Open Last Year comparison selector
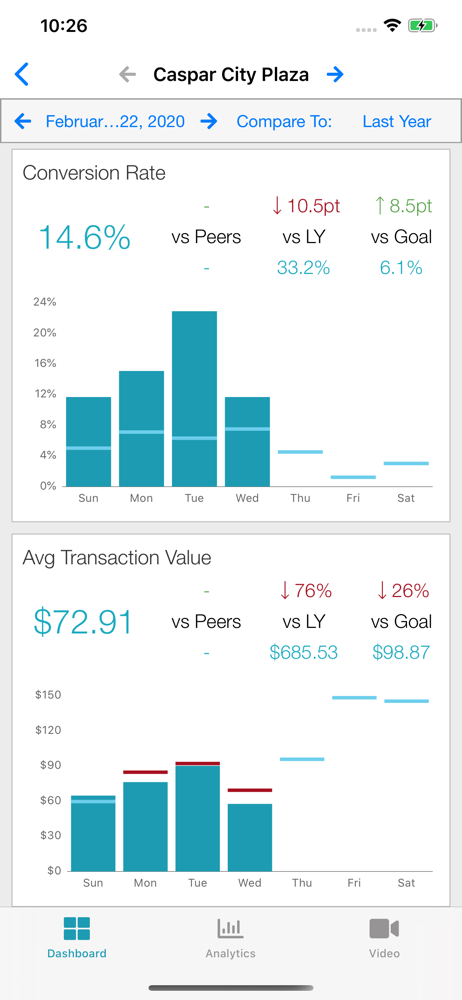The height and width of the screenshot is (1000, 462). 397,121
